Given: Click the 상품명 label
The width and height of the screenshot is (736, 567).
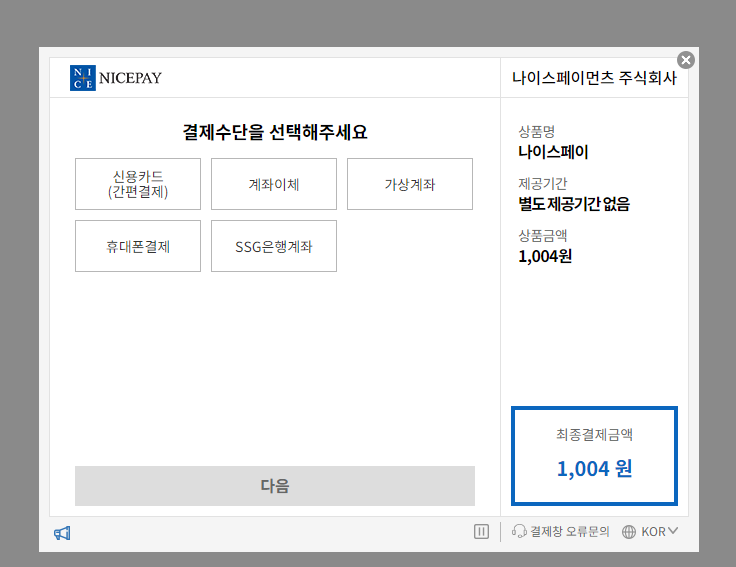Looking at the screenshot, I should 537,131.
